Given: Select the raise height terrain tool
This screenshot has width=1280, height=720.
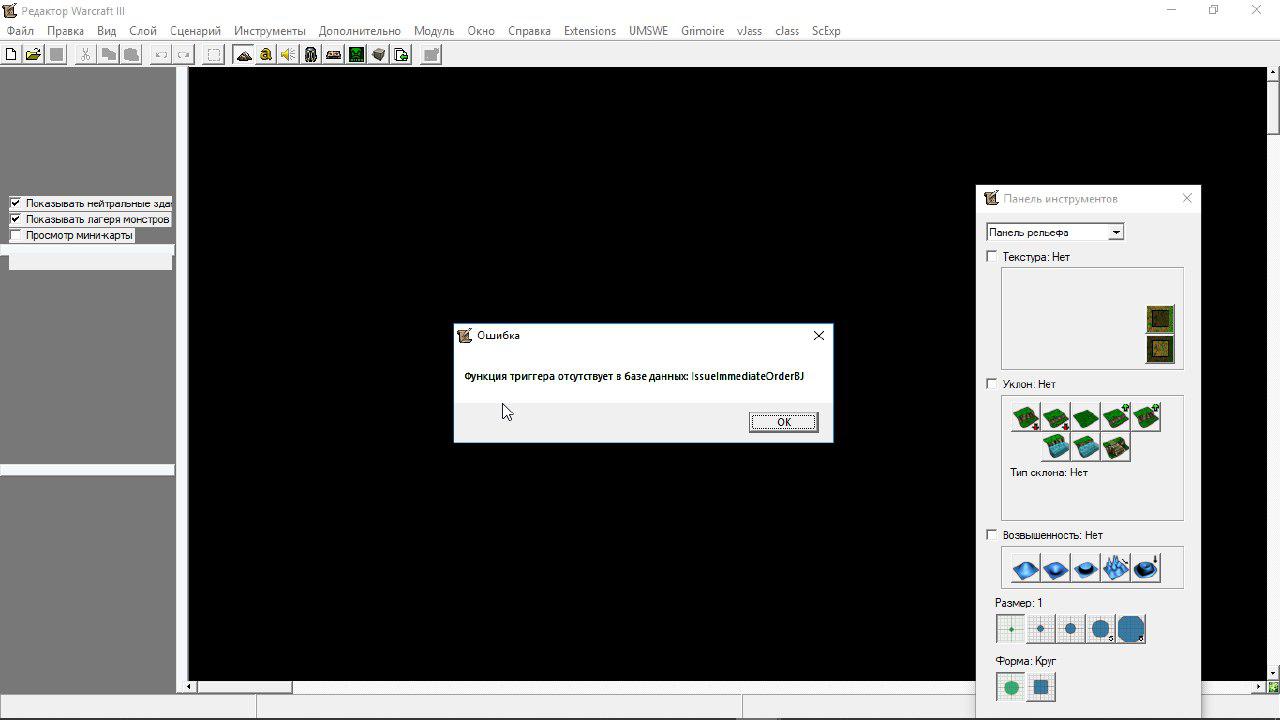Looking at the screenshot, I should tap(1026, 569).
